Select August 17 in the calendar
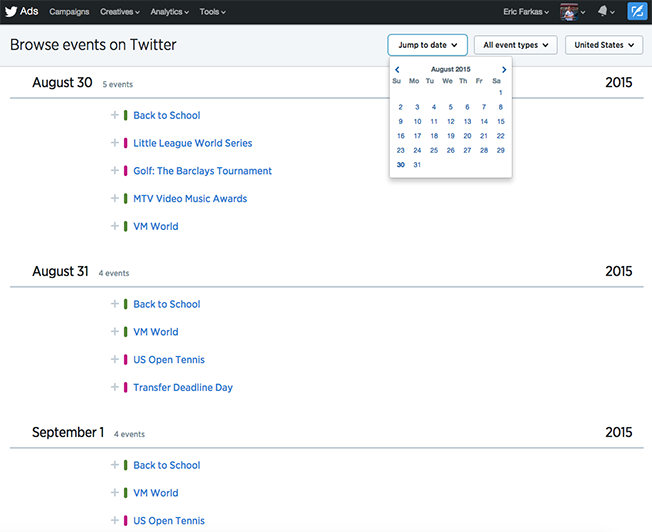Image resolution: width=652 pixels, height=532 pixels. point(417,136)
